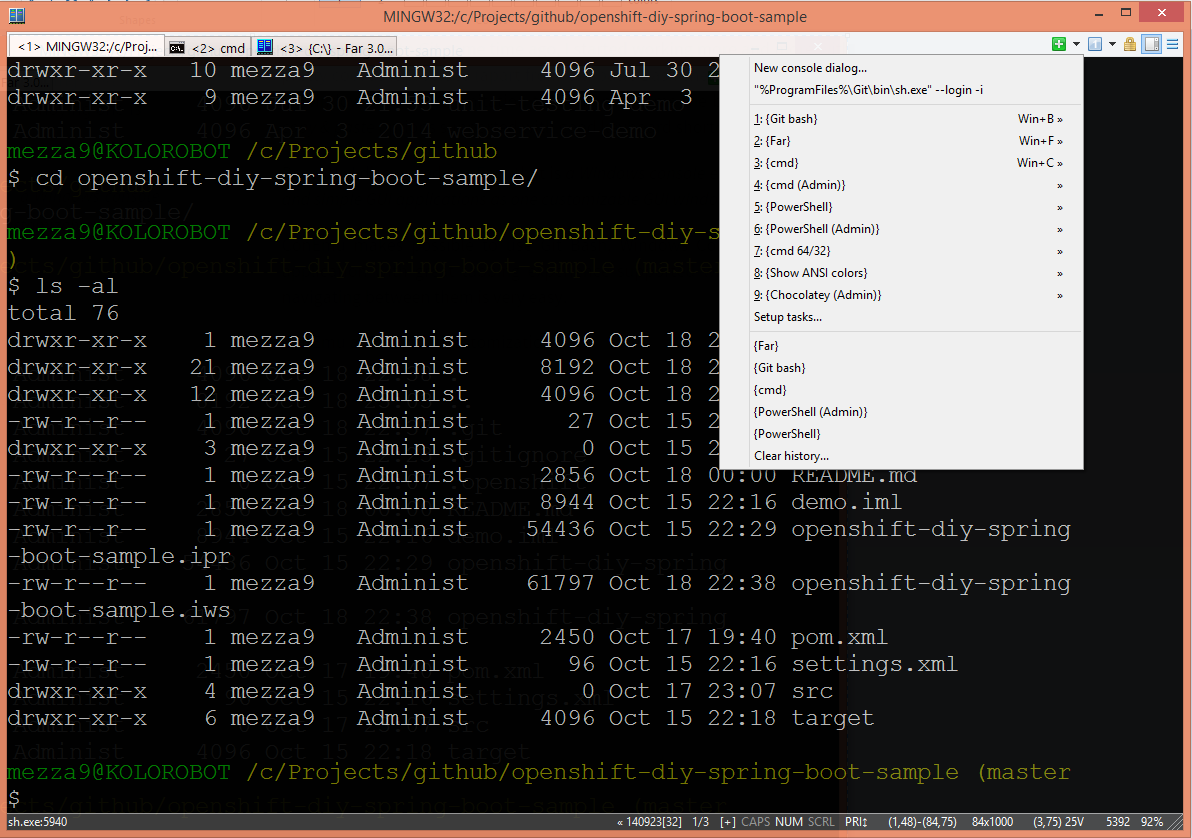Viewport: 1192px width, 838px height.
Task: Click the 5392 status bar value
Action: [1118, 822]
